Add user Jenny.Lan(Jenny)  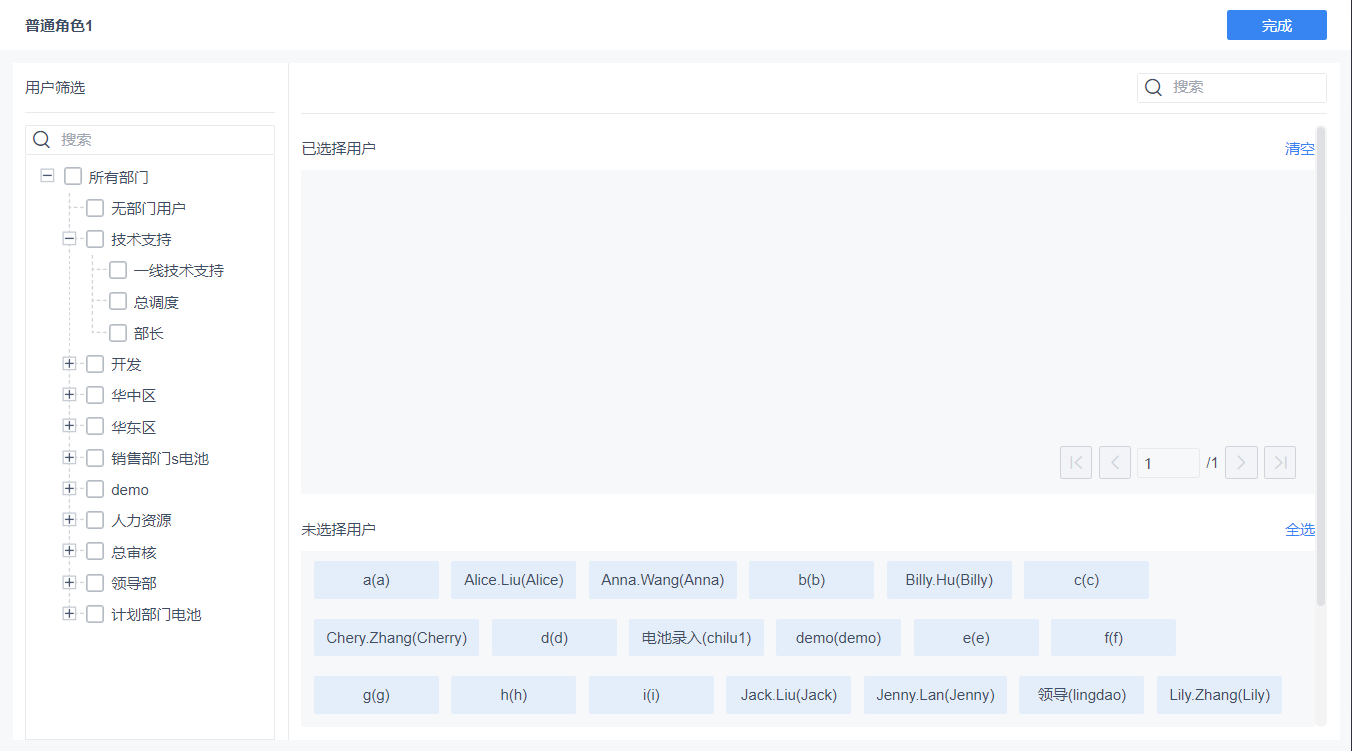click(935, 695)
